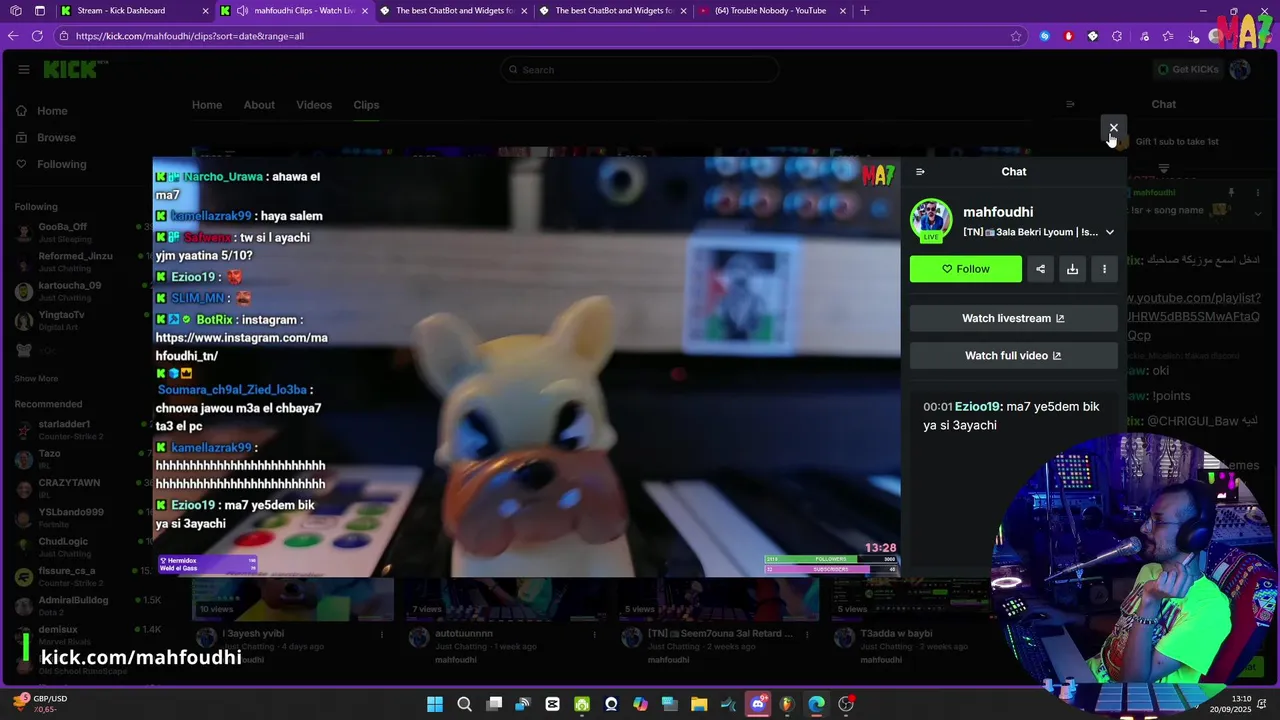Click the T3adda w baybi clip title
1280x720 pixels.
pyautogui.click(x=896, y=634)
